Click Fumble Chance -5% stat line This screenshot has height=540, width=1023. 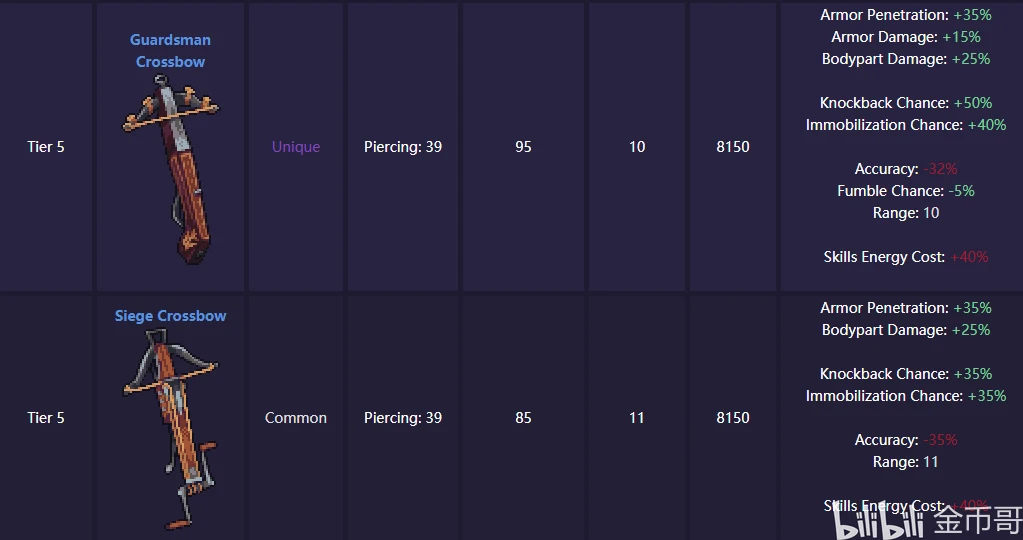pyautogui.click(x=906, y=191)
